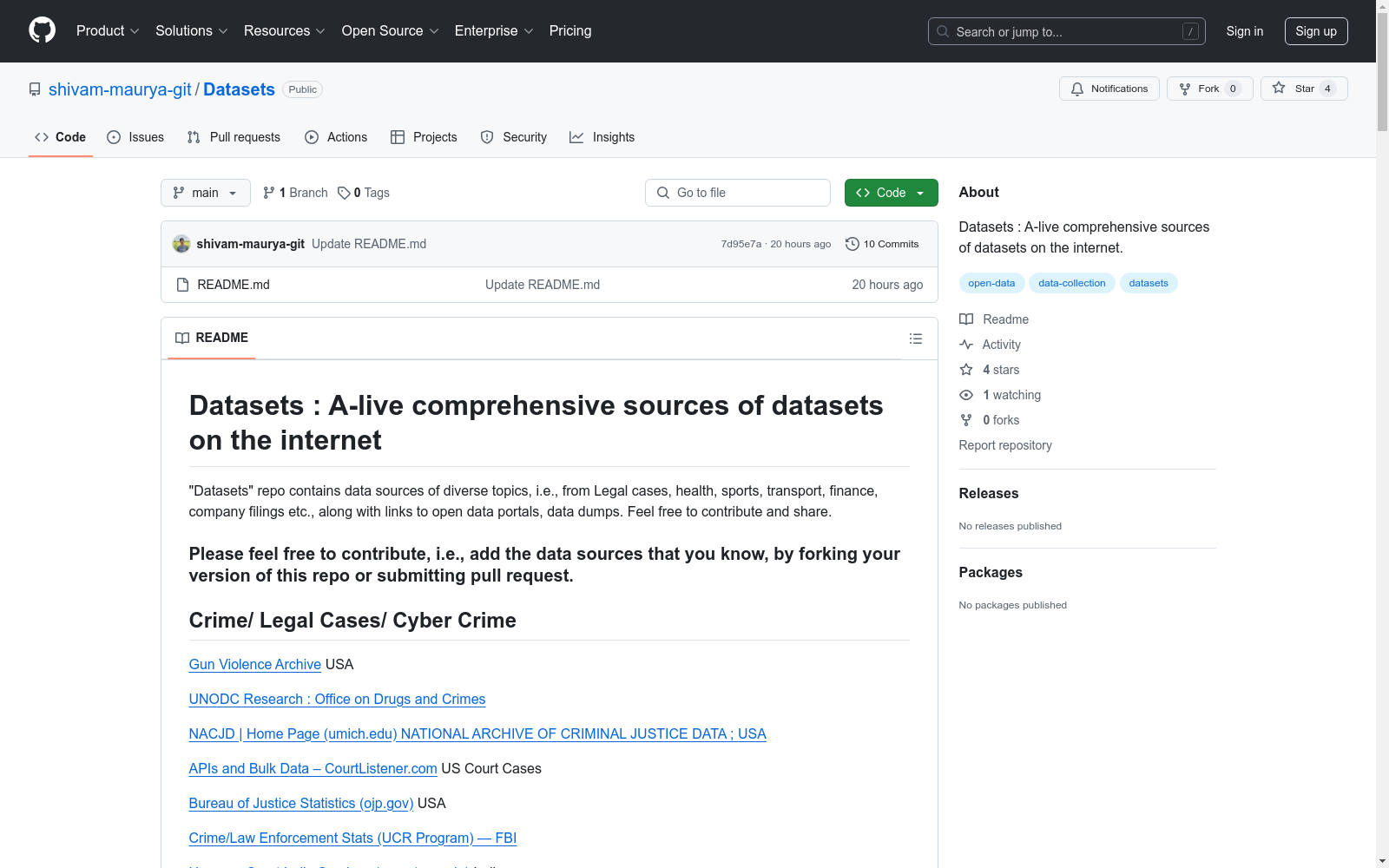1389x868 pixels.
Task: Click the GitHub logo icon
Action: click(42, 30)
